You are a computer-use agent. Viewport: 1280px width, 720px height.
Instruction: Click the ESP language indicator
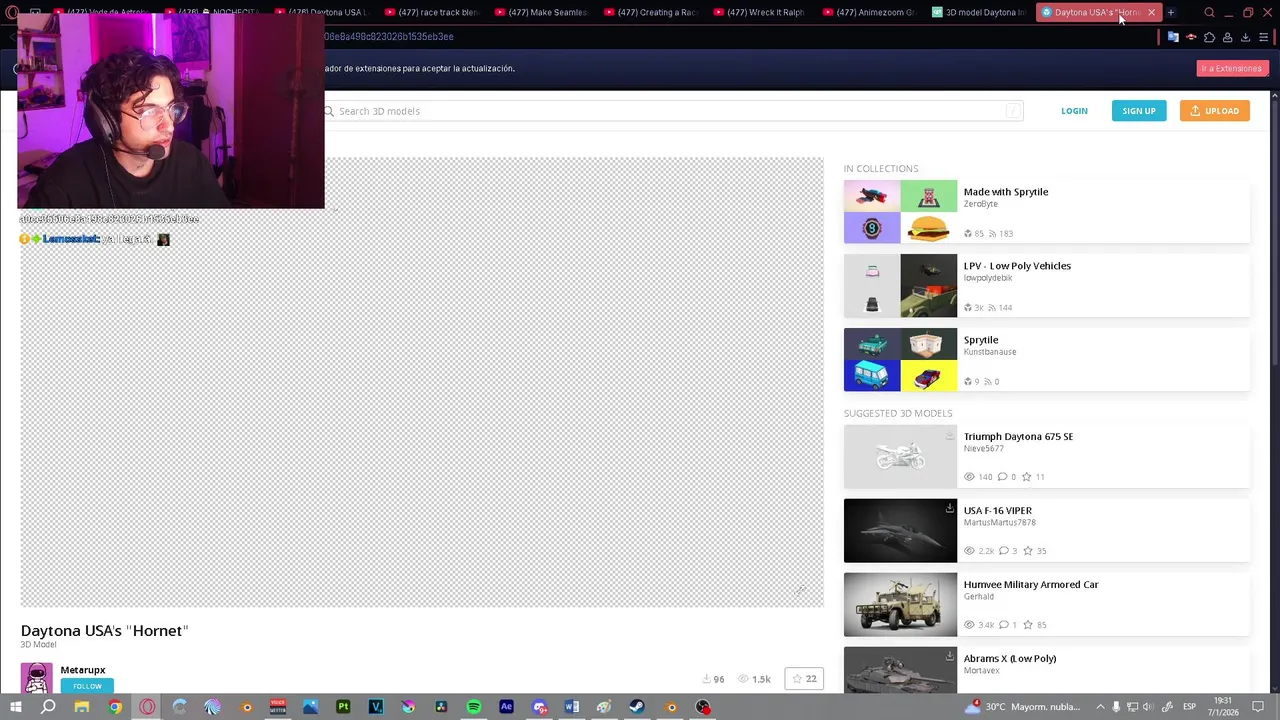(x=1189, y=707)
